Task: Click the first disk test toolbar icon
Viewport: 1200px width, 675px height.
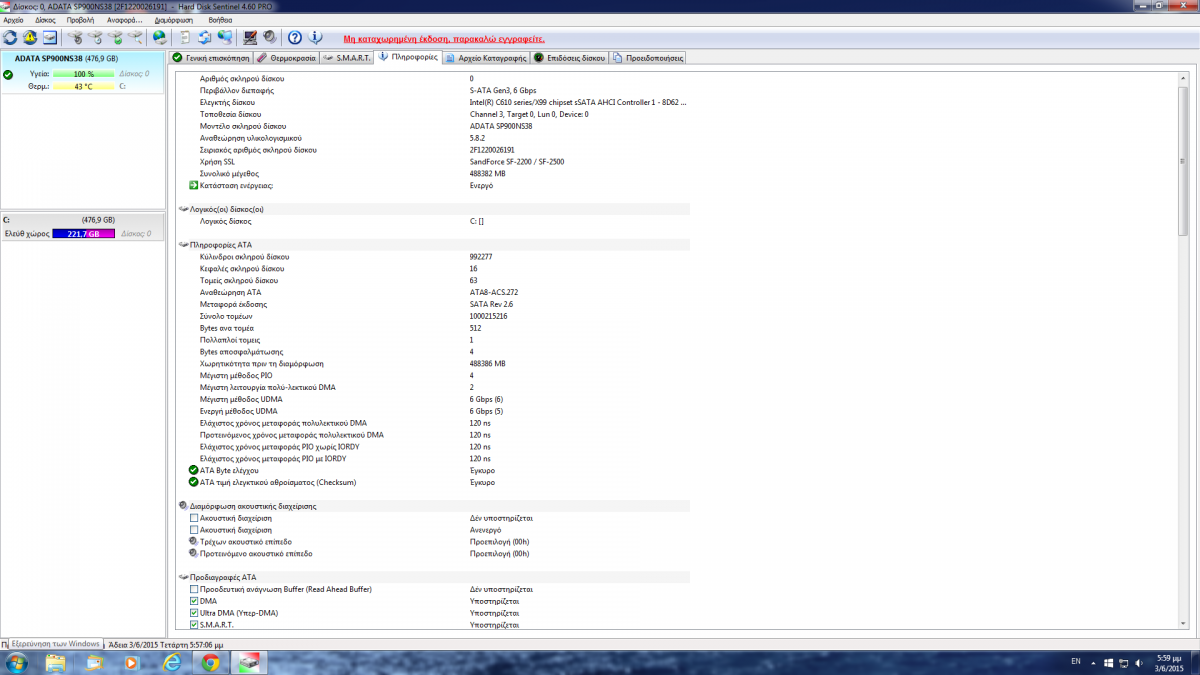Action: click(x=75, y=38)
